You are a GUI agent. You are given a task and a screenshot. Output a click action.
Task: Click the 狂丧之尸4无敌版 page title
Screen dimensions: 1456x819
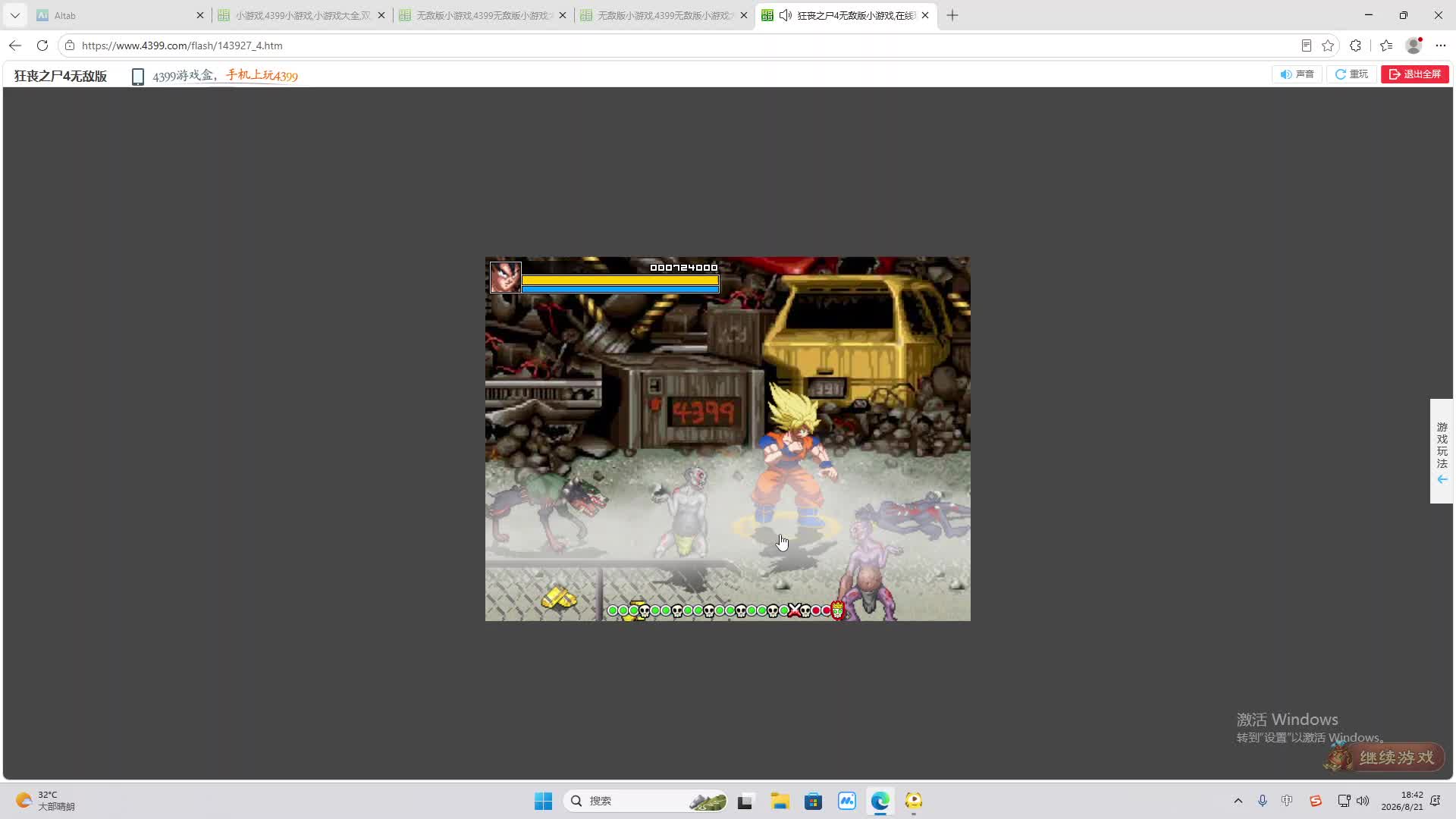61,76
